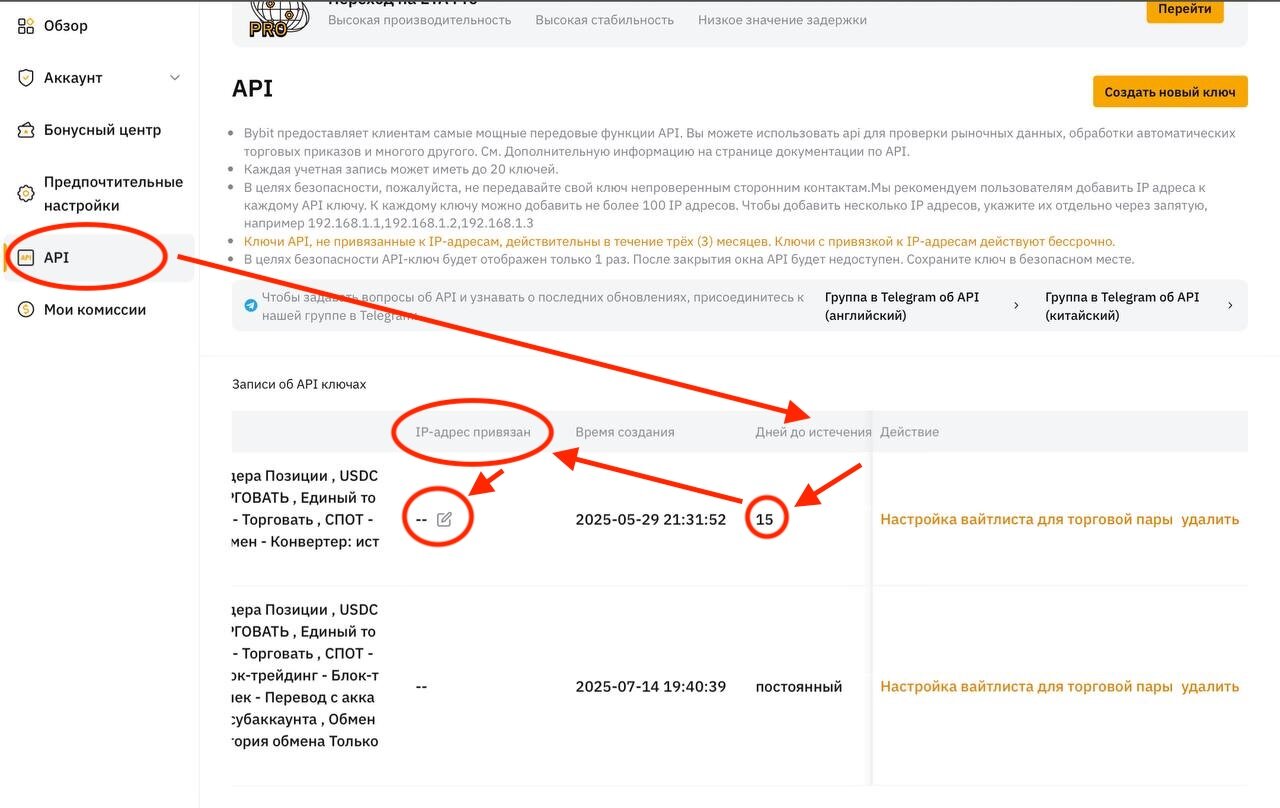The image size is (1280, 808).
Task: Open Предпочтительные настройки page
Action: click(113, 194)
